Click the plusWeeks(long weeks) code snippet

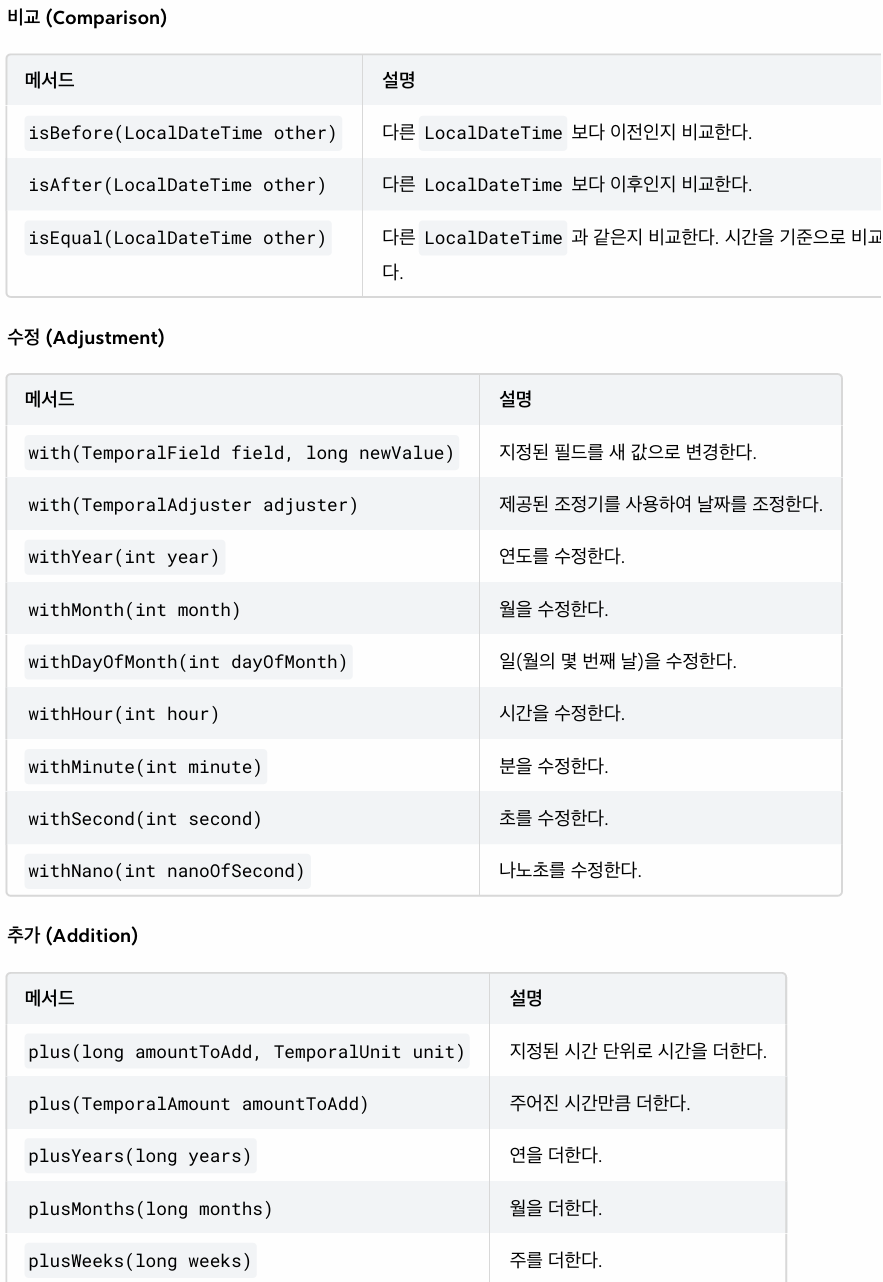point(140,1261)
